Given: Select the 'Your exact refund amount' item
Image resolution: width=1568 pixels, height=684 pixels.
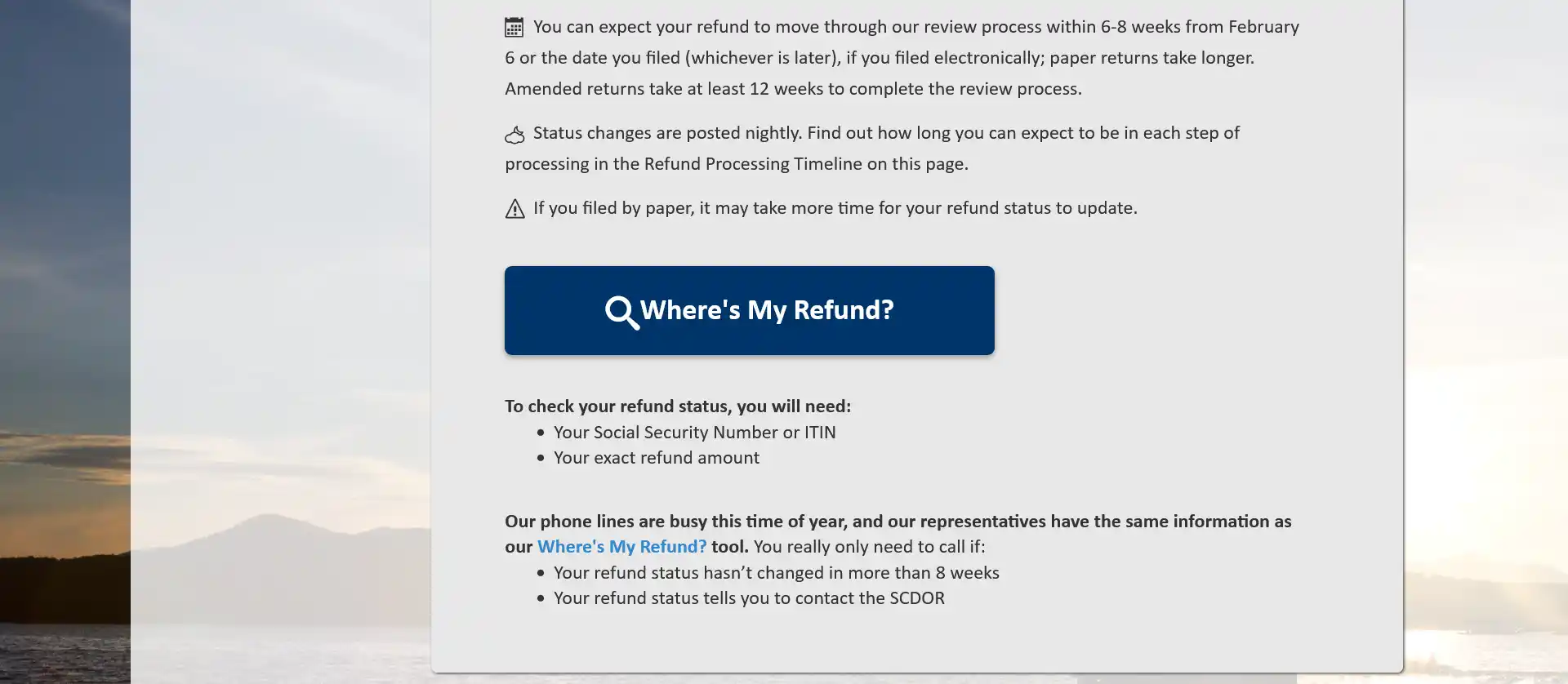Looking at the screenshot, I should [x=656, y=458].
